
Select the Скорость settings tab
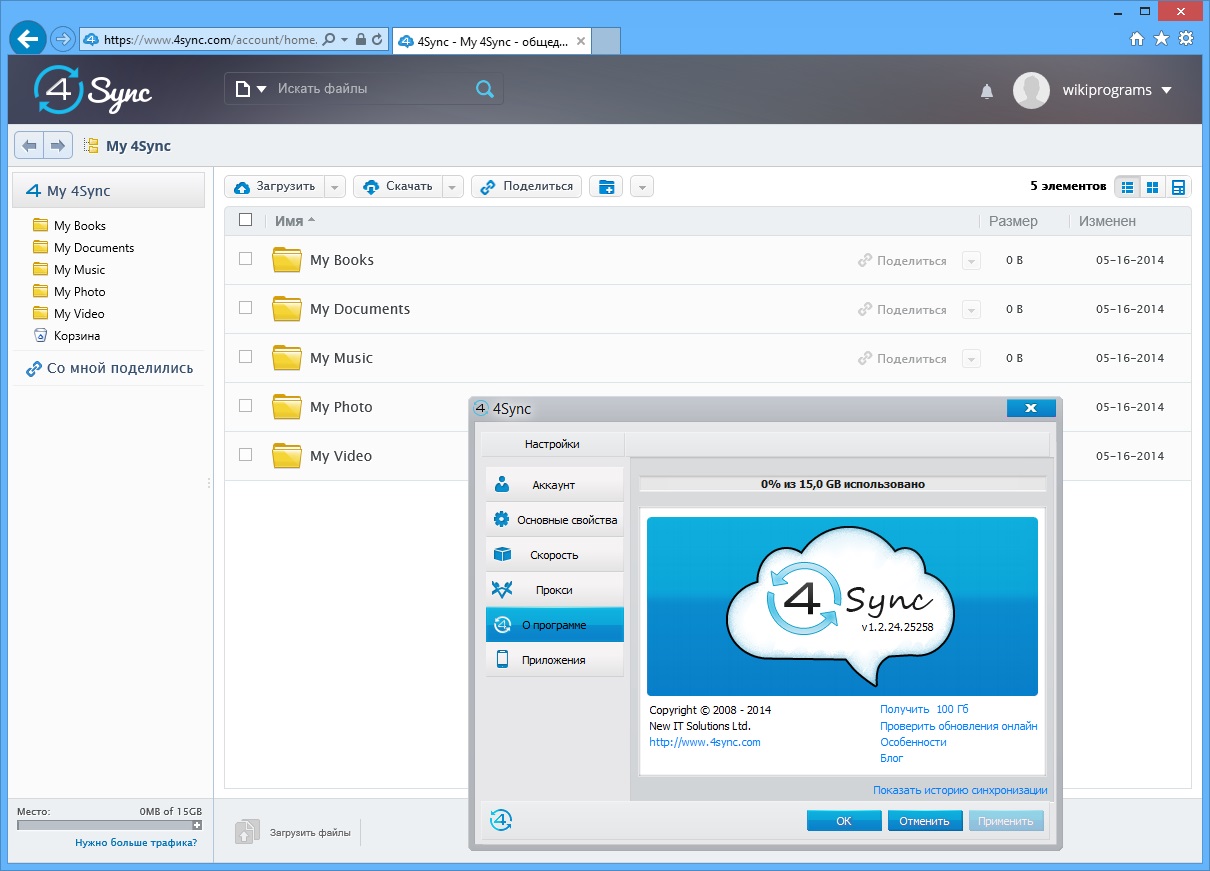pos(554,555)
